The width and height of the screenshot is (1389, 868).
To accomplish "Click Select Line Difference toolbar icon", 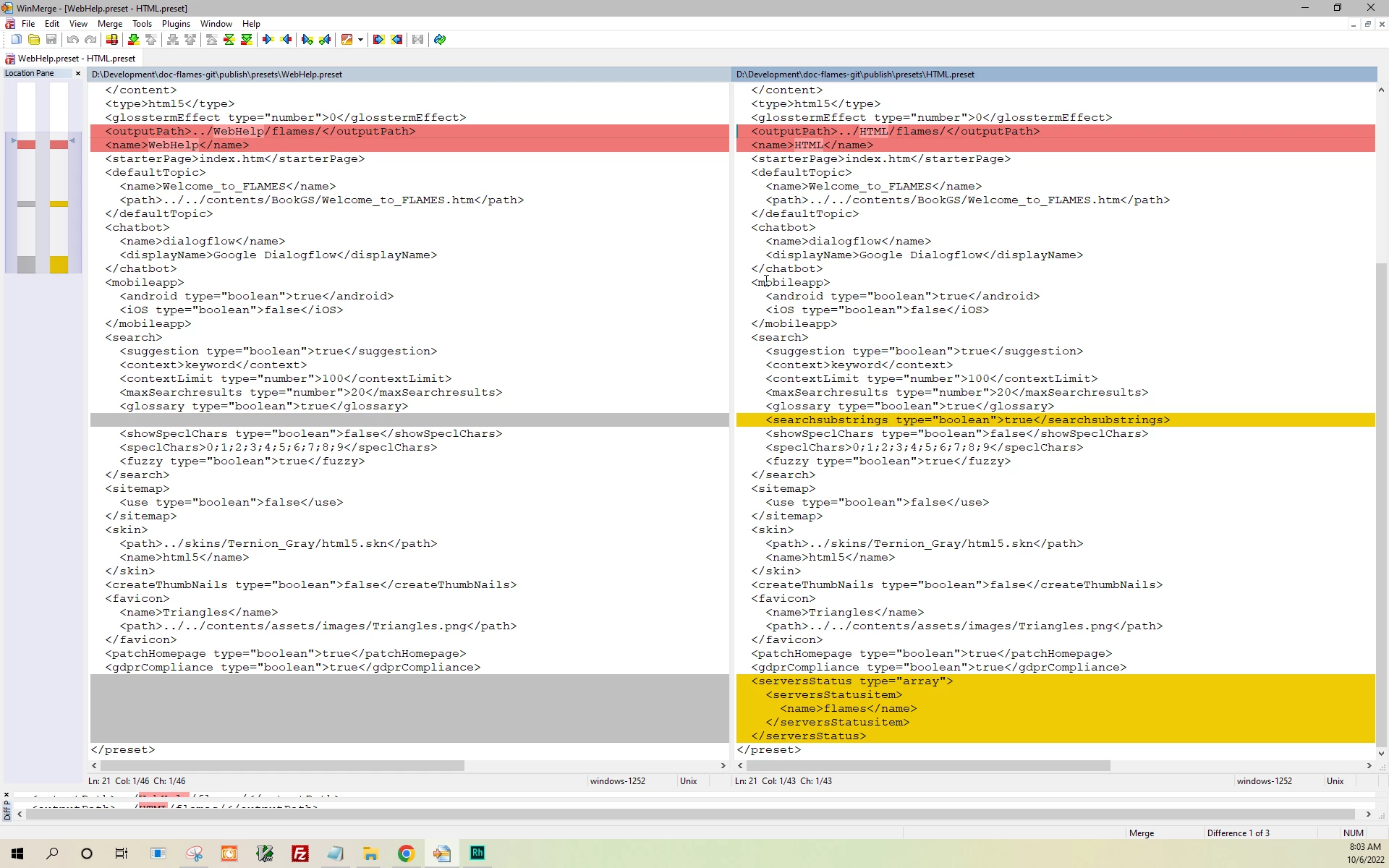I will 112,40.
